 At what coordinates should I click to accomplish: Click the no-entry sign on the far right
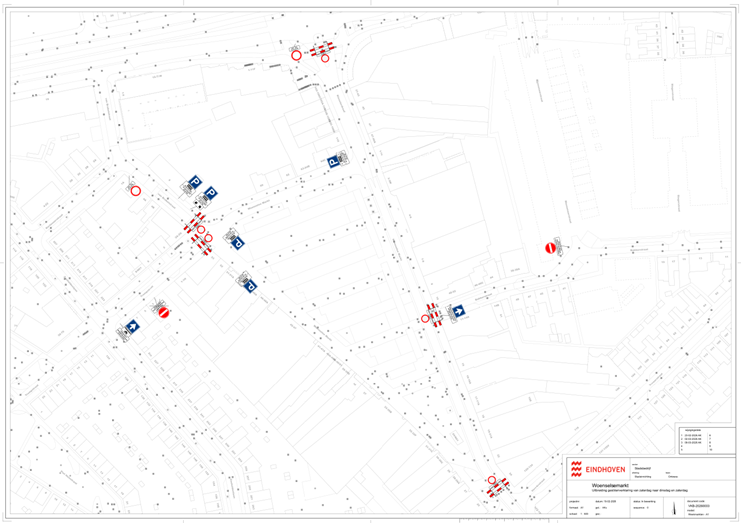549,246
